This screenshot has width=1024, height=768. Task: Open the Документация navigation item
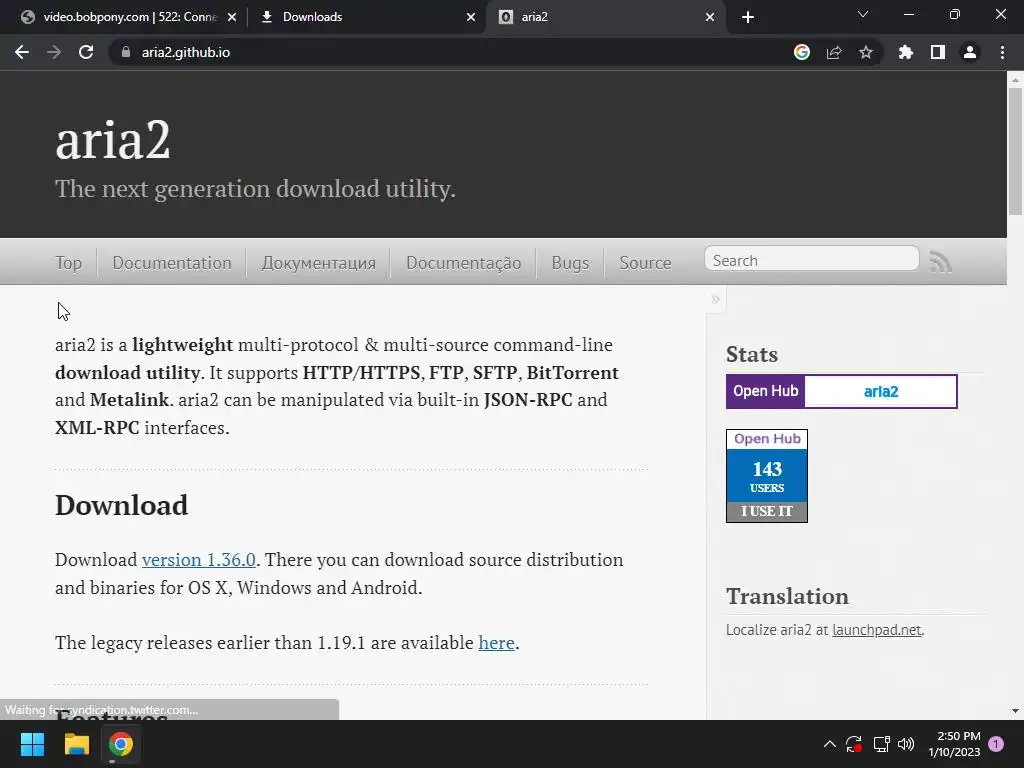[x=319, y=263]
